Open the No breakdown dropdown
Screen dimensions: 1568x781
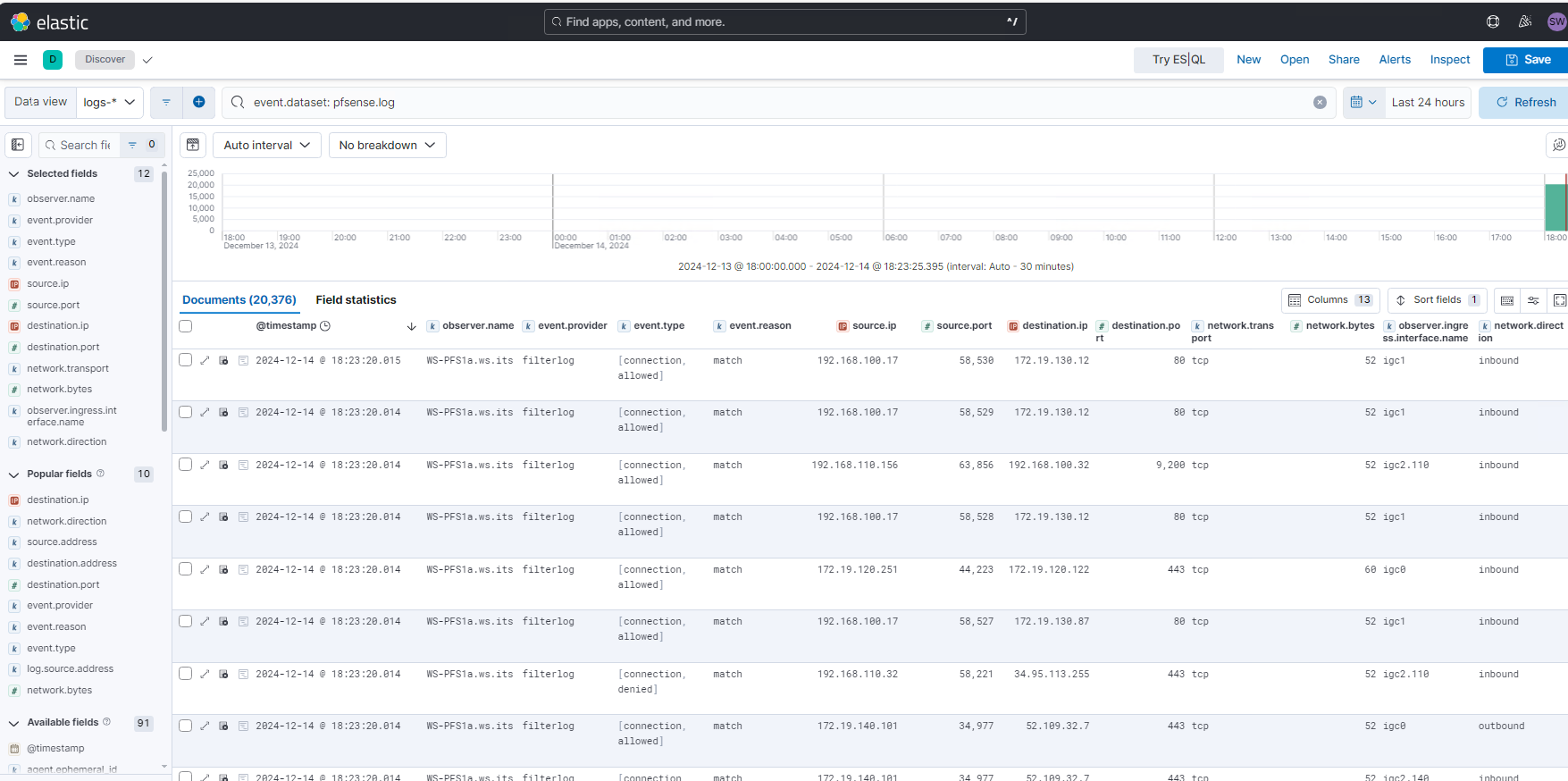pyautogui.click(x=387, y=145)
